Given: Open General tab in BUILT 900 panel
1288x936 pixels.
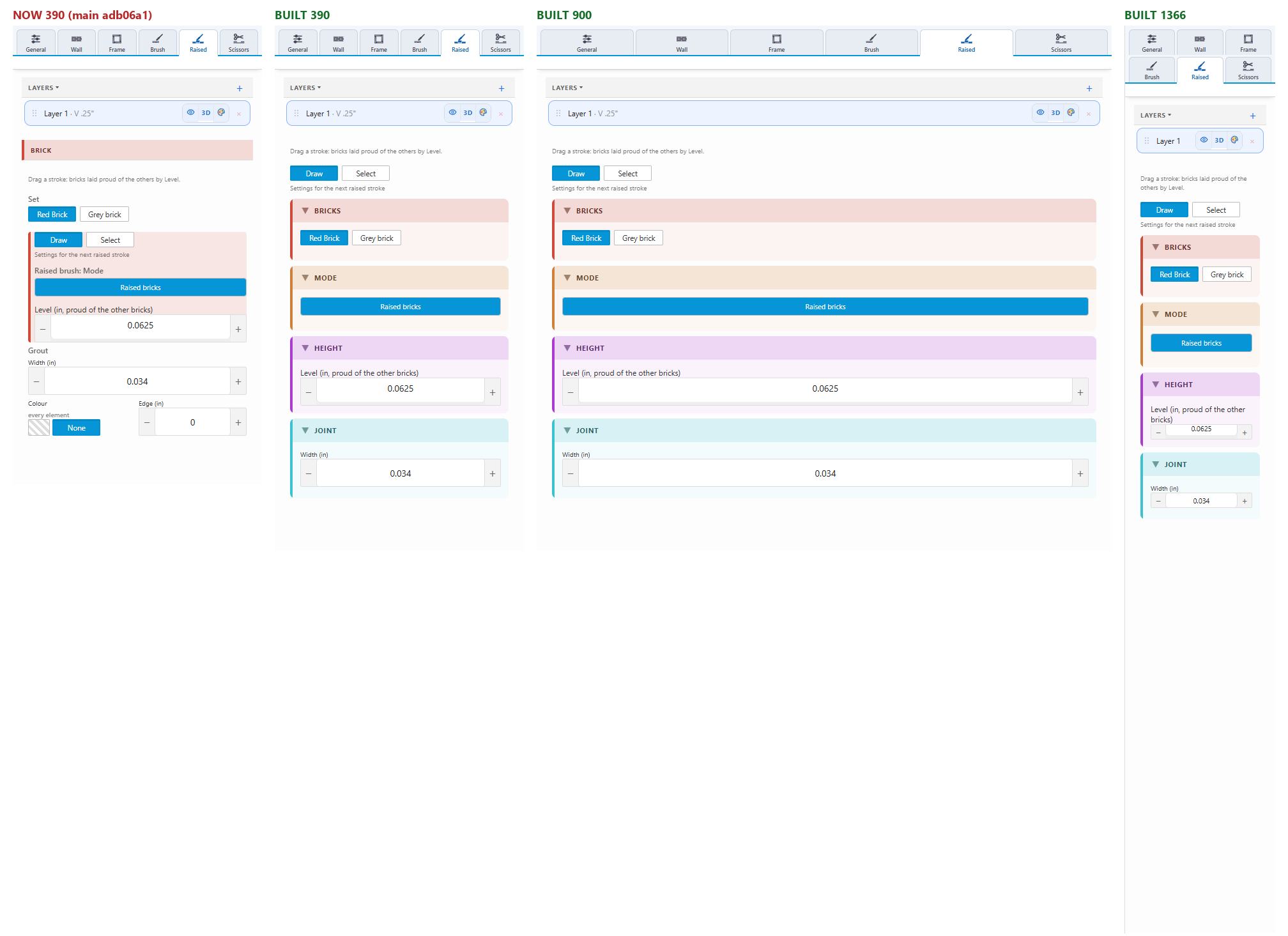Looking at the screenshot, I should pyautogui.click(x=587, y=42).
